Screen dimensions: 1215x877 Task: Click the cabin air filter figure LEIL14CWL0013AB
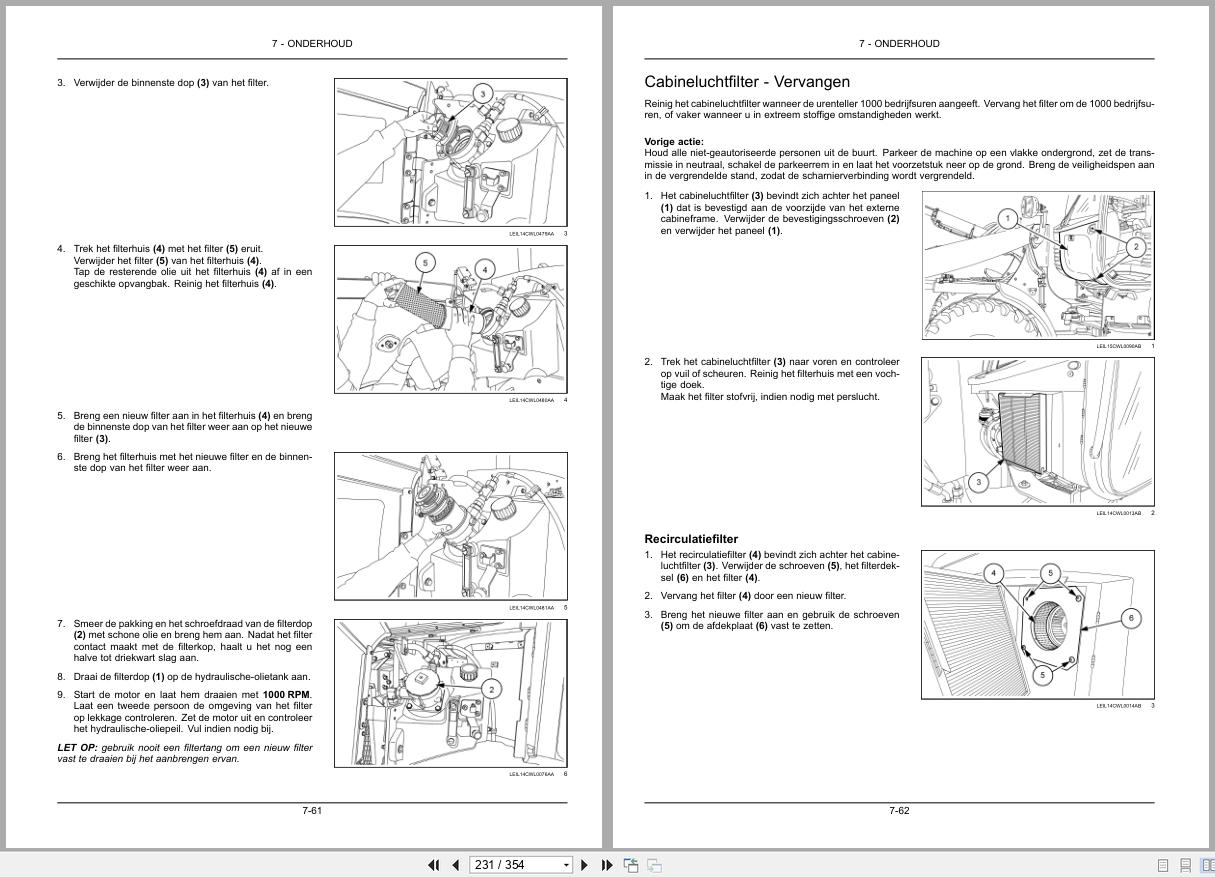point(1038,432)
